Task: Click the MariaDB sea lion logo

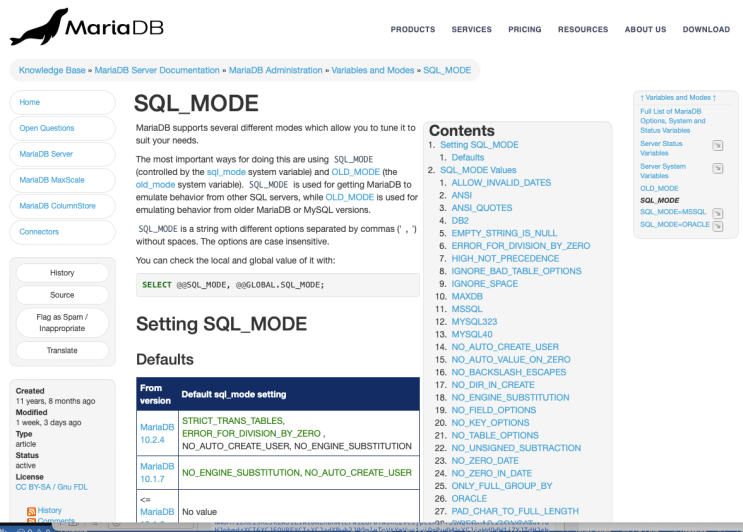Action: click(87, 27)
